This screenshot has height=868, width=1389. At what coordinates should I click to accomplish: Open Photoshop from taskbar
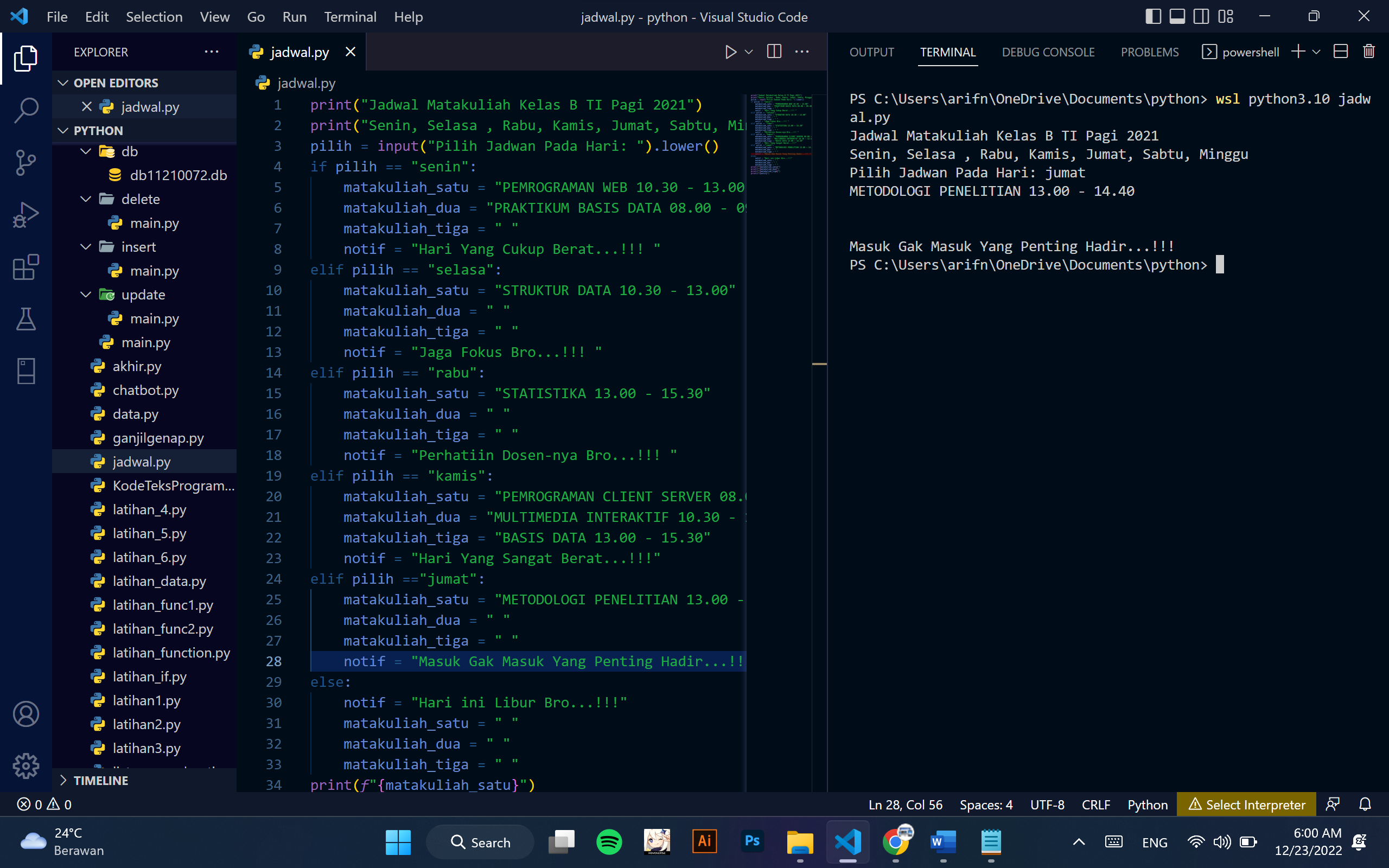pos(752,842)
